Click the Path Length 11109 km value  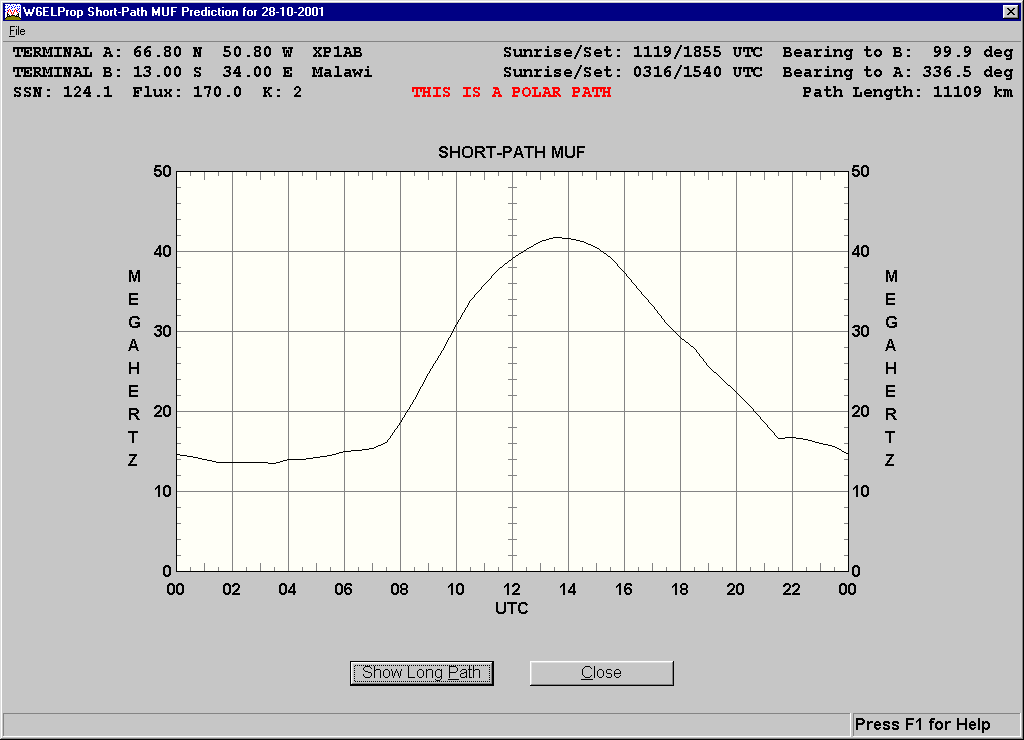click(x=907, y=92)
